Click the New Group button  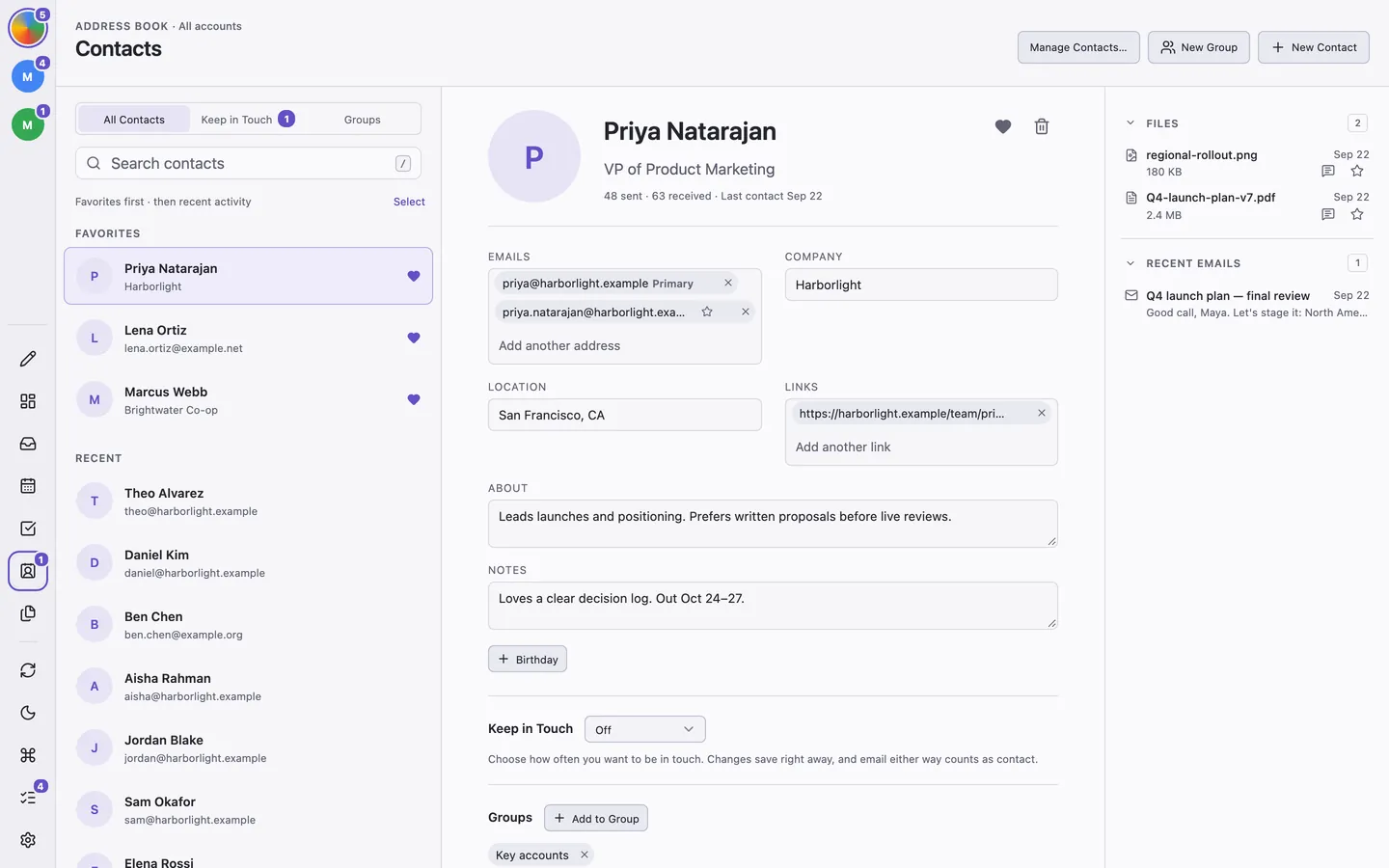[x=1199, y=47]
